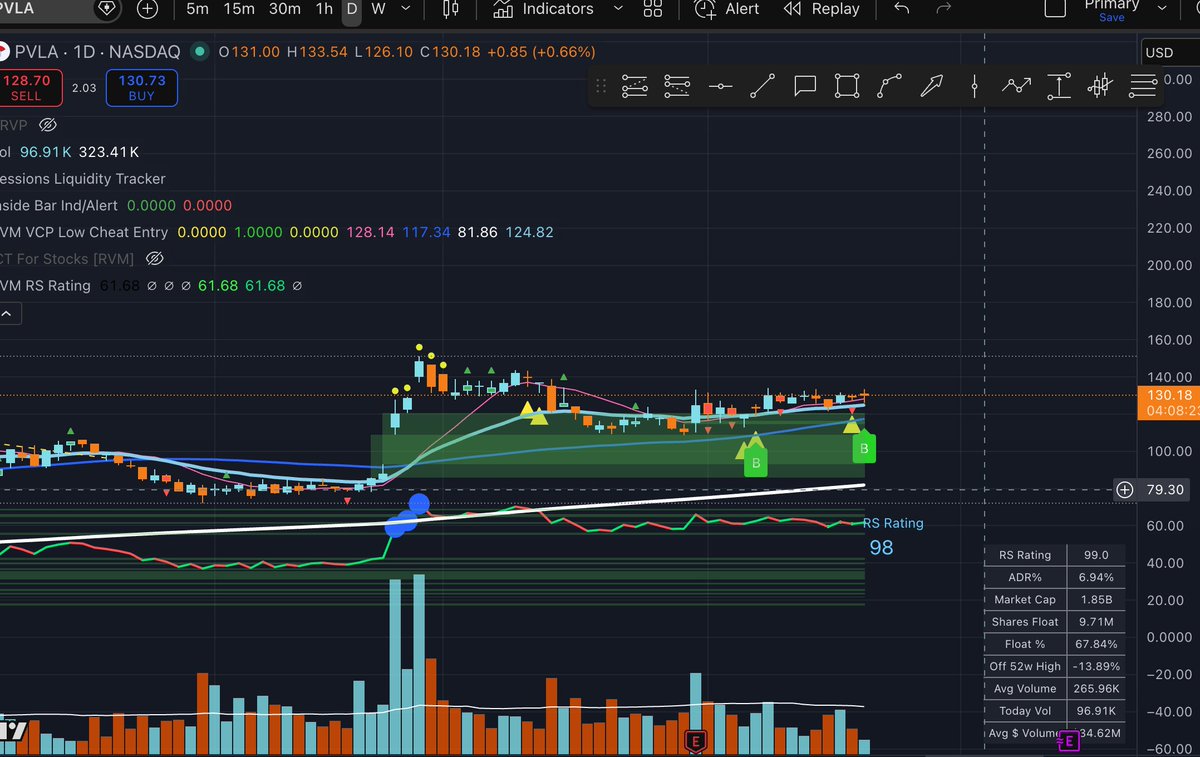The width and height of the screenshot is (1200, 757).
Task: Start bar Replay mode
Action: click(x=822, y=9)
